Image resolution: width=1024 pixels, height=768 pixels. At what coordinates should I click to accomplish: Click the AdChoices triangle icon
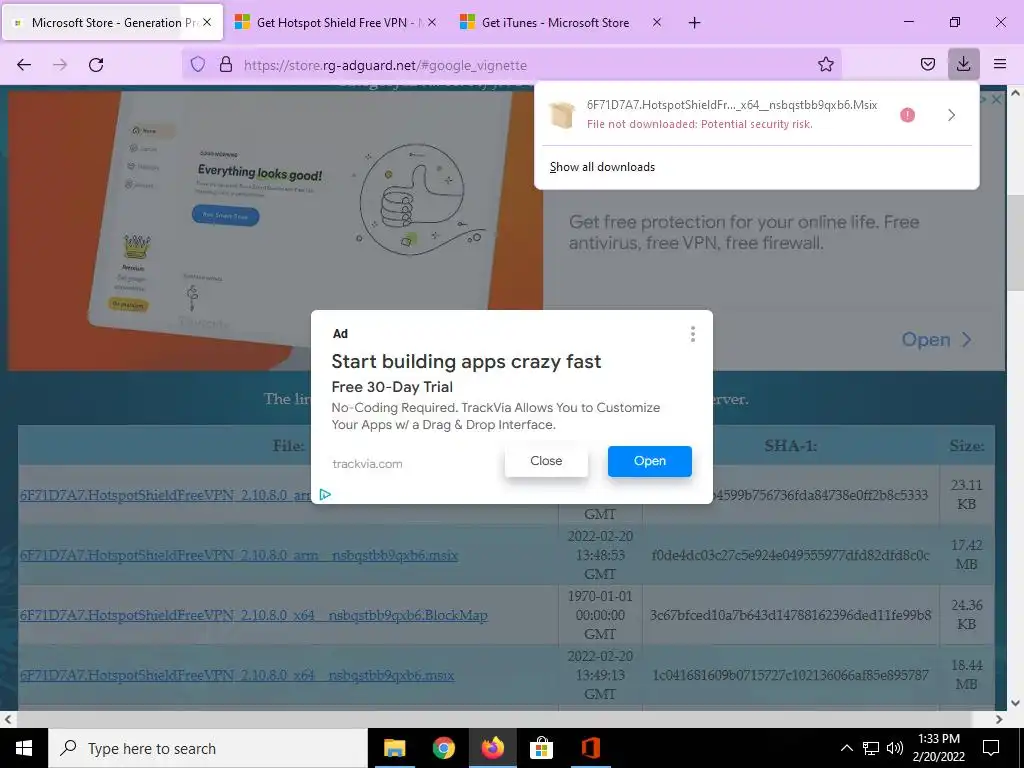pos(325,494)
